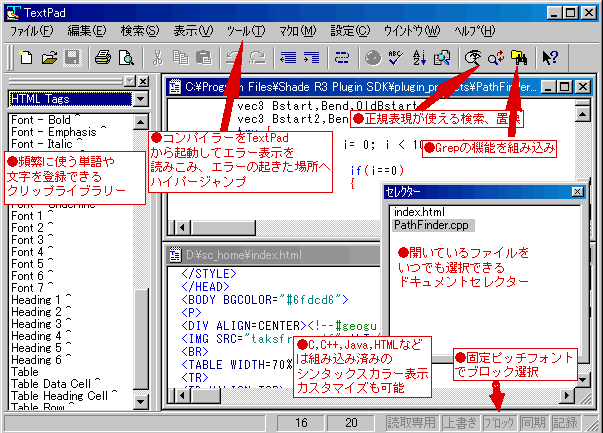This screenshot has width=603, height=433.
Task: Click the context help arrow-question icon
Action: (550, 58)
